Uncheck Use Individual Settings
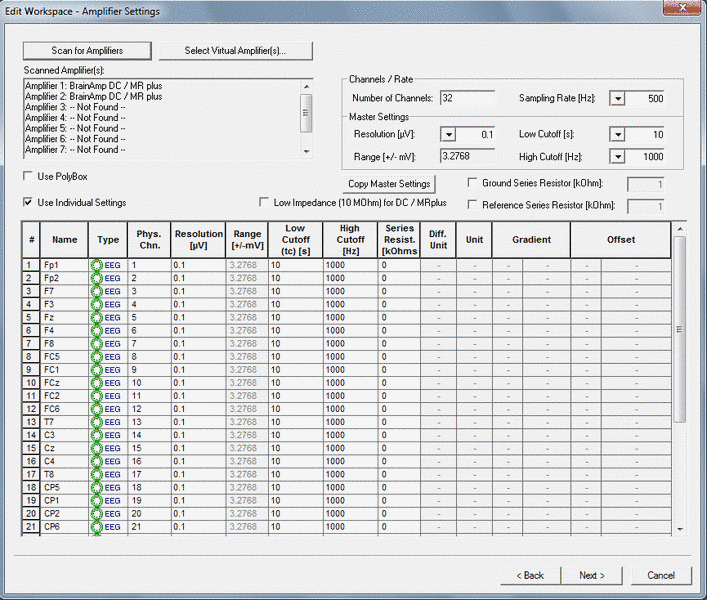Viewport: 707px width, 600px height. pyautogui.click(x=28, y=202)
